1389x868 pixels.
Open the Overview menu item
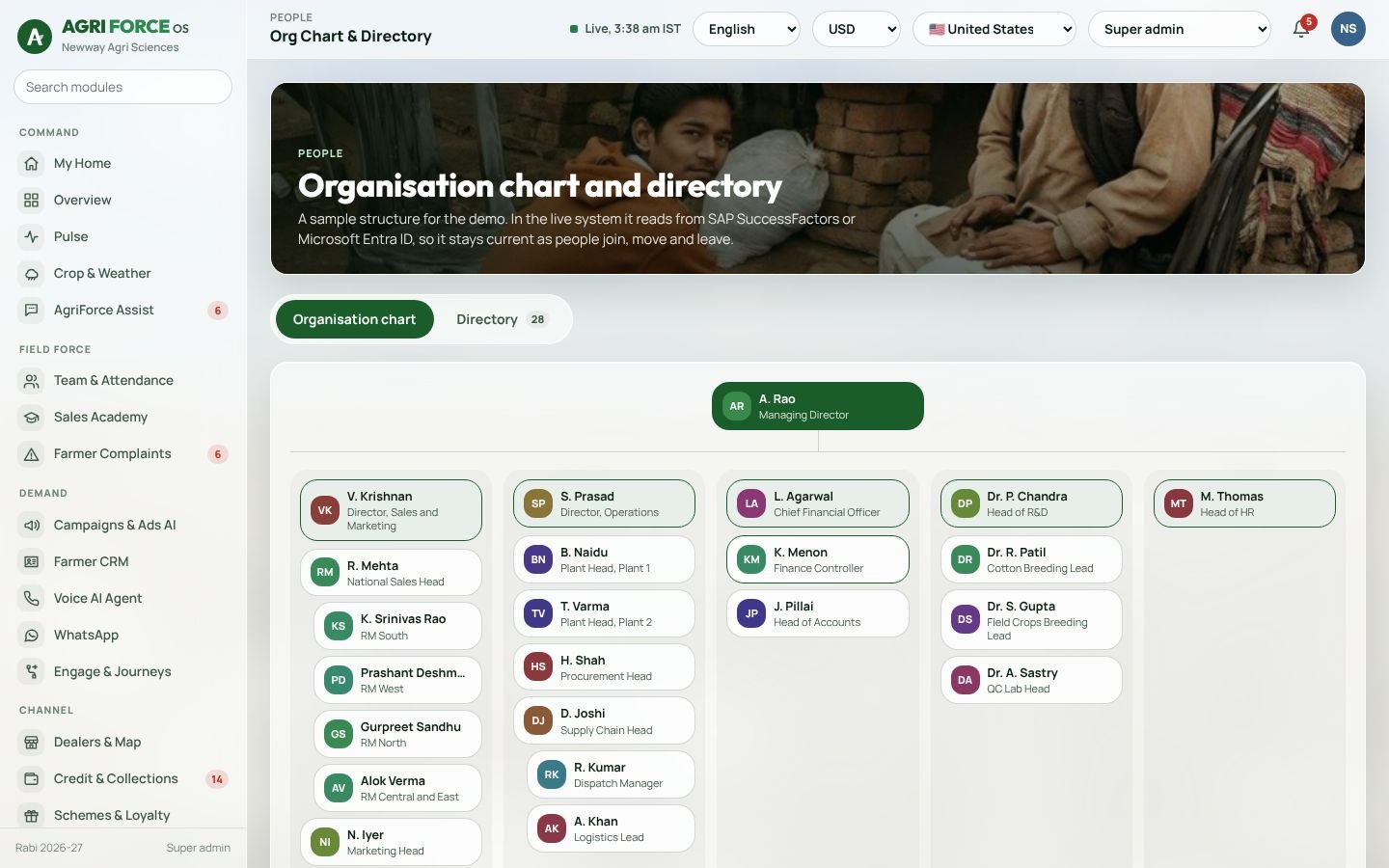point(123,201)
